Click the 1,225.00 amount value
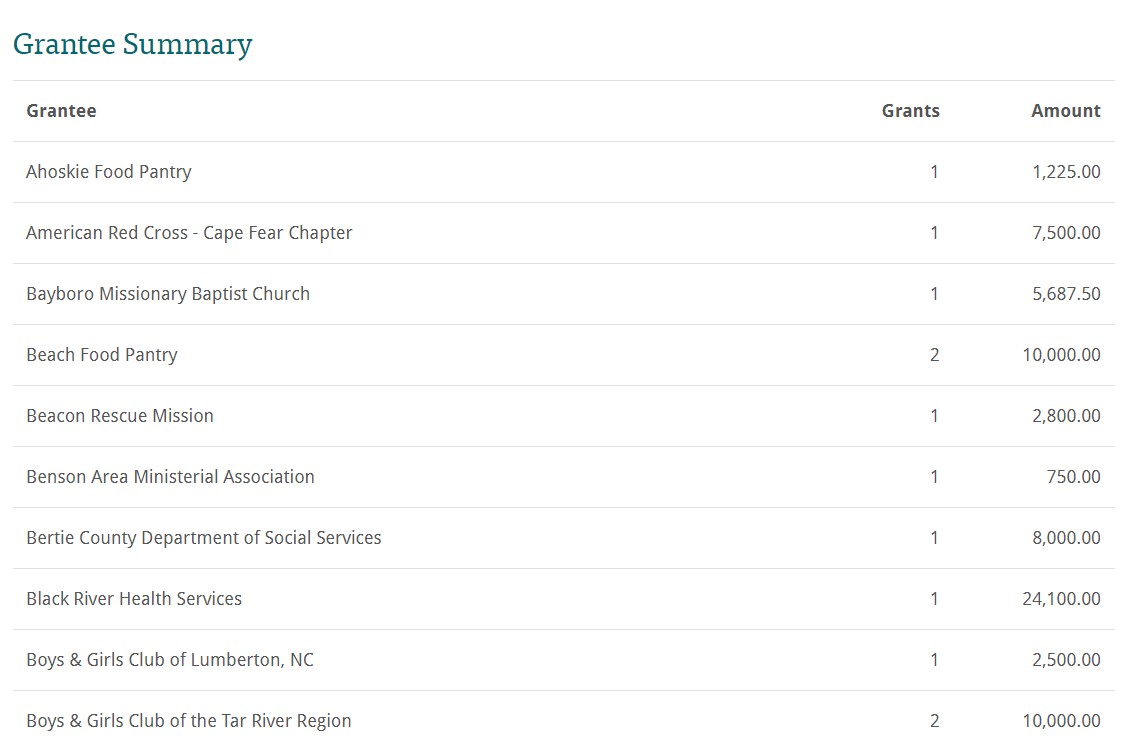This screenshot has width=1137, height=741. coord(1067,172)
